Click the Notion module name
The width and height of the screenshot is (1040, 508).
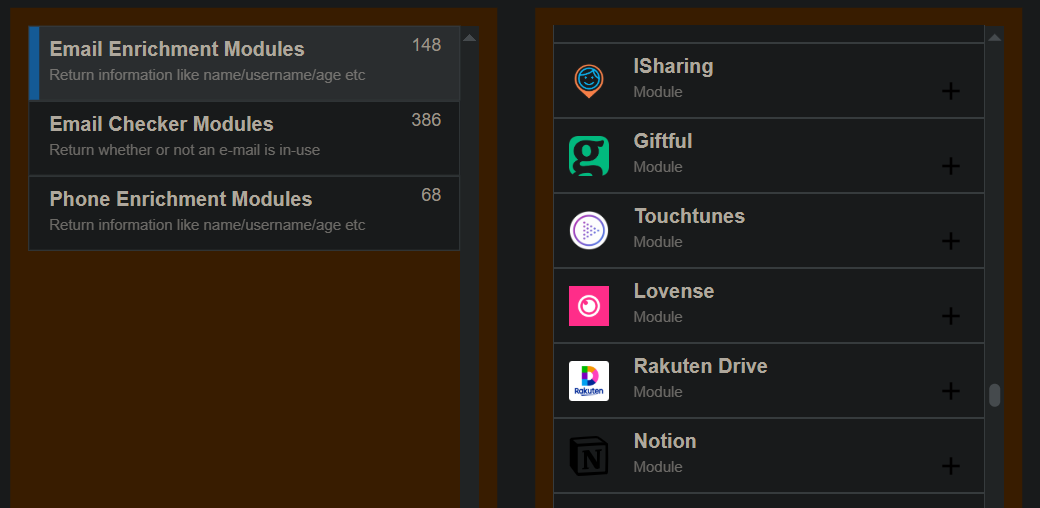(x=665, y=441)
